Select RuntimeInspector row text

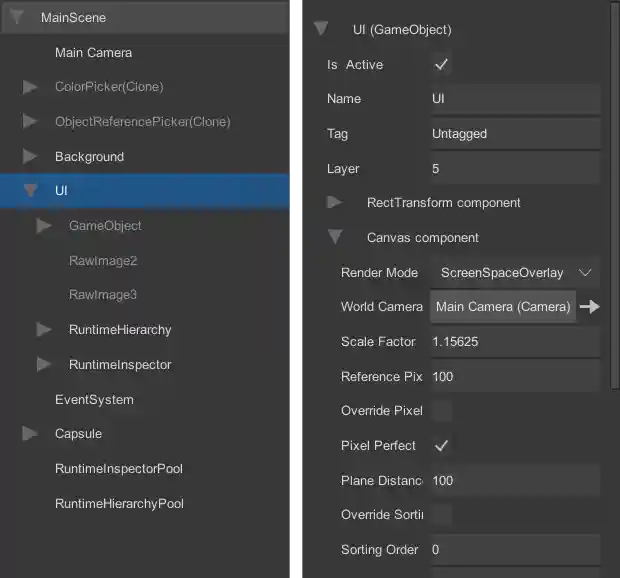(120, 364)
